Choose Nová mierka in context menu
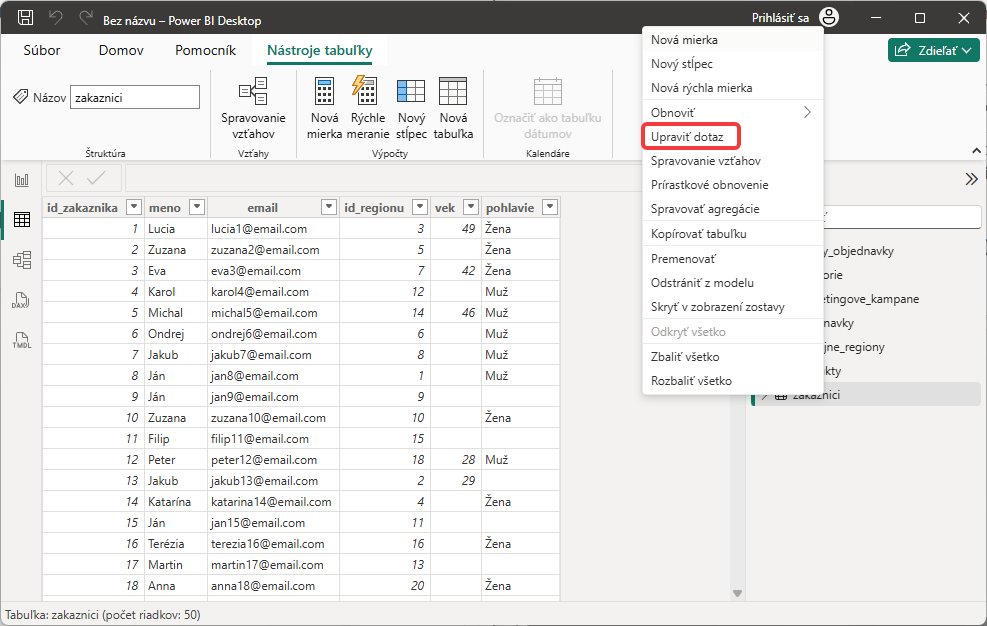The width and height of the screenshot is (987, 626). (x=733, y=40)
